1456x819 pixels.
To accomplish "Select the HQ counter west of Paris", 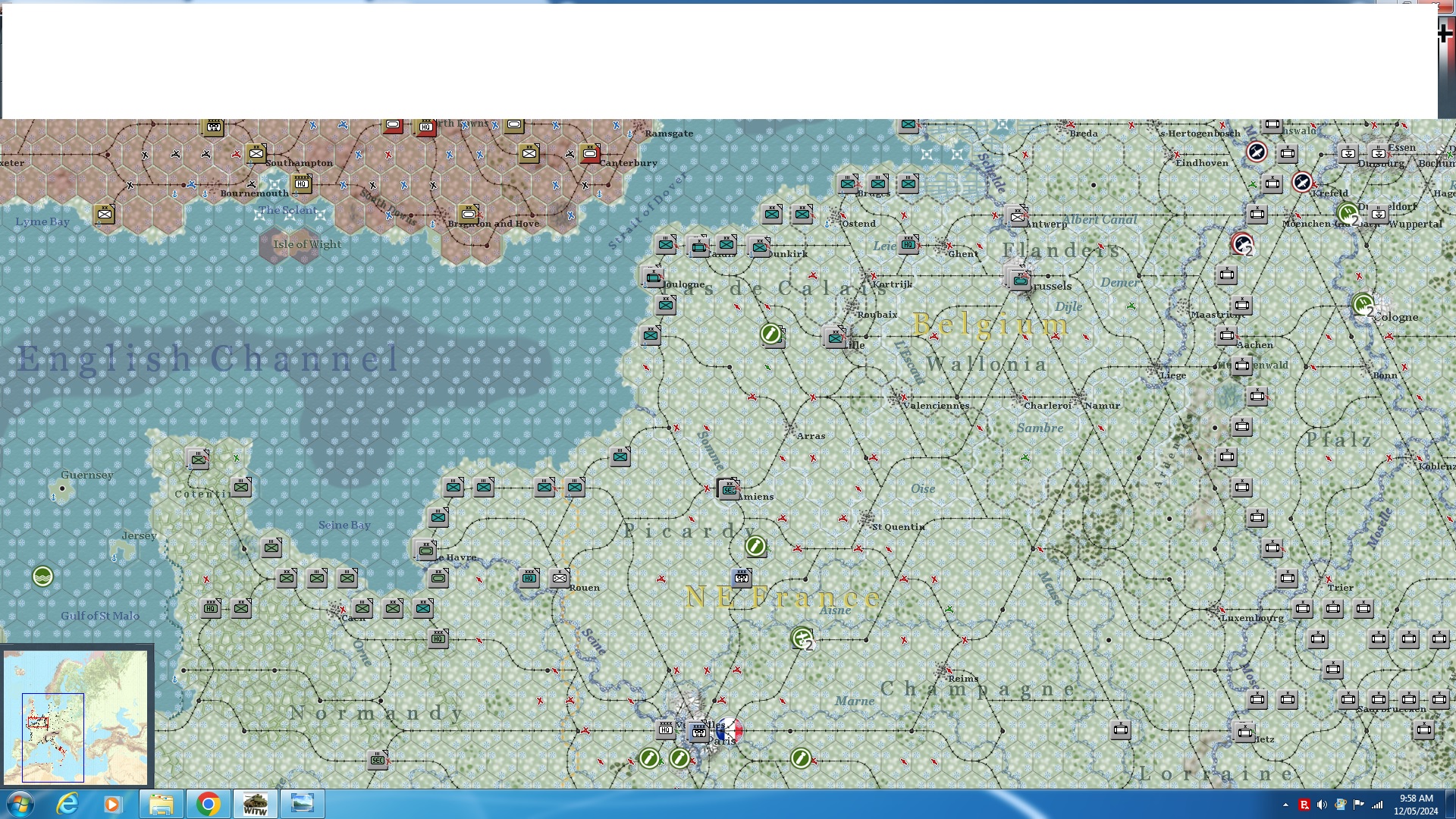I will pyautogui.click(x=666, y=730).
